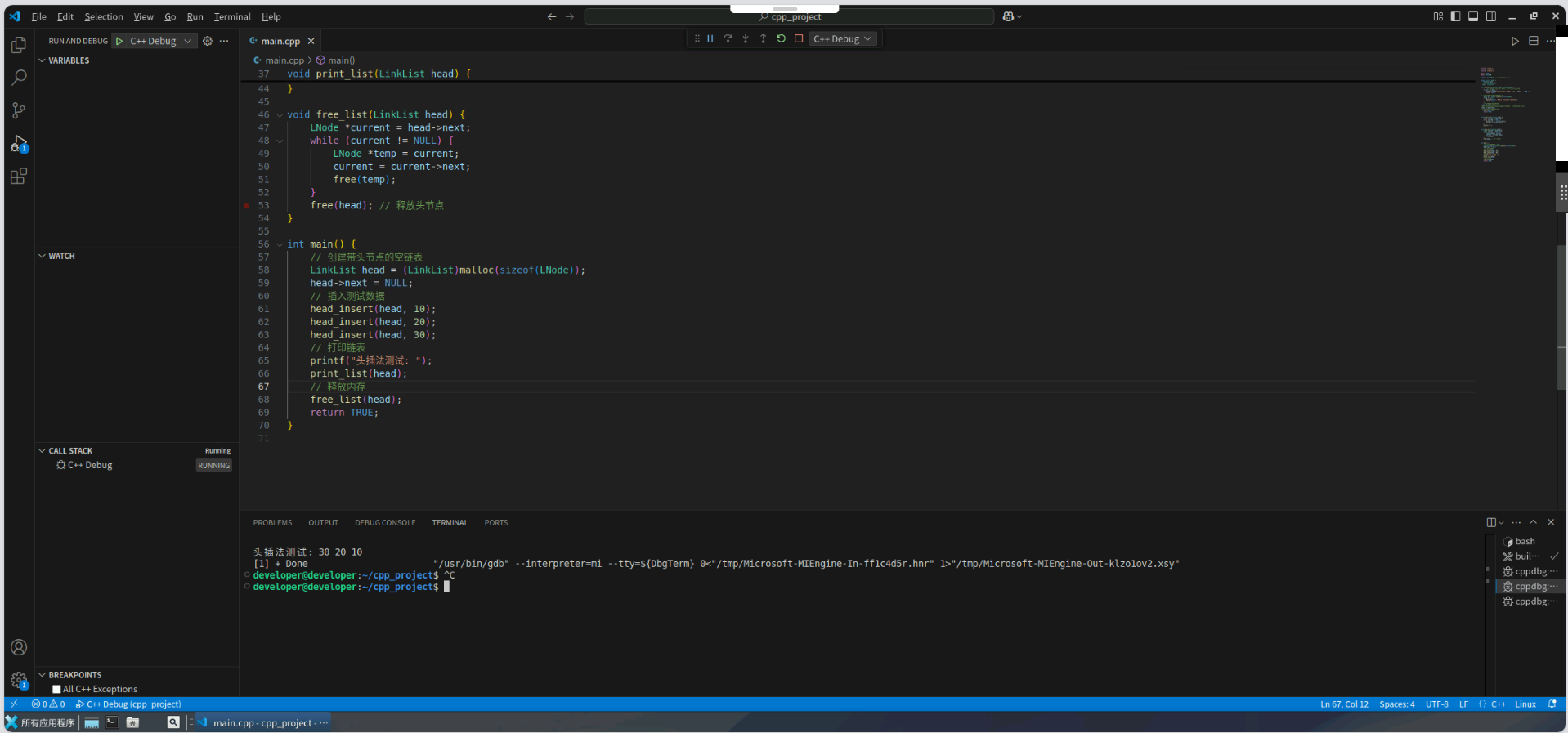Enable All C++ Exceptions breakpoint checkbox
Image resolution: width=1568 pixels, height=733 pixels.
click(x=56, y=690)
